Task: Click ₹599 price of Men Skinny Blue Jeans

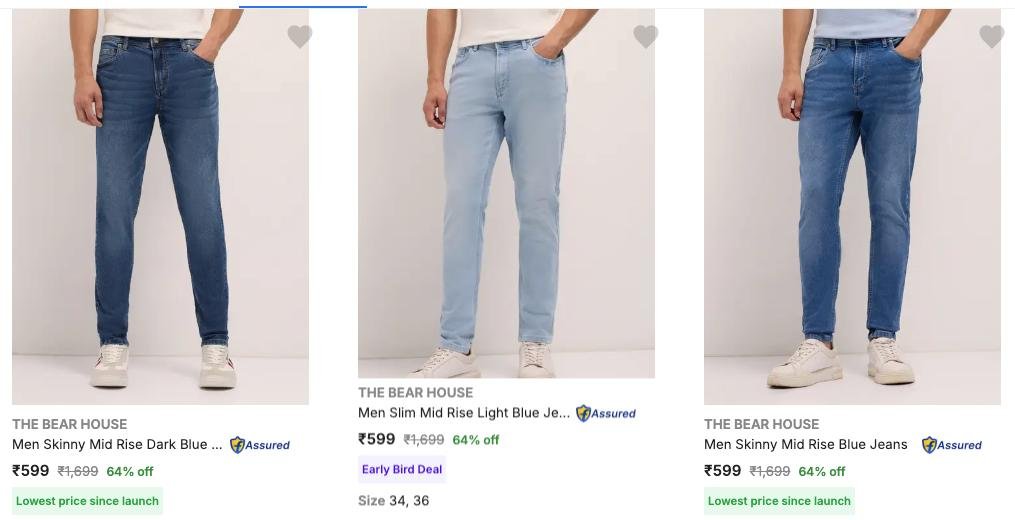Action: (x=722, y=471)
